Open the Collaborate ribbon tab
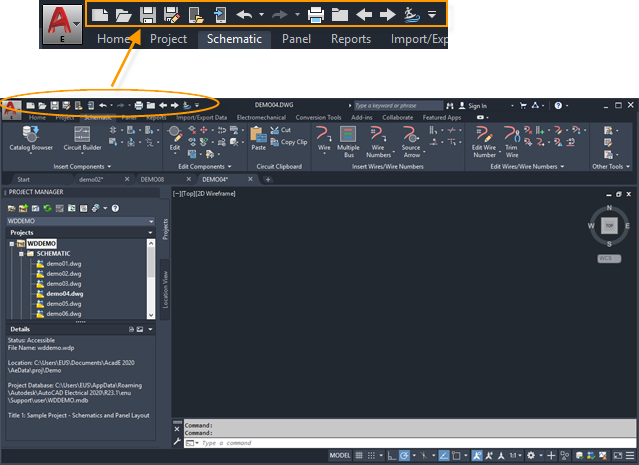This screenshot has height=465, width=639. (397, 117)
